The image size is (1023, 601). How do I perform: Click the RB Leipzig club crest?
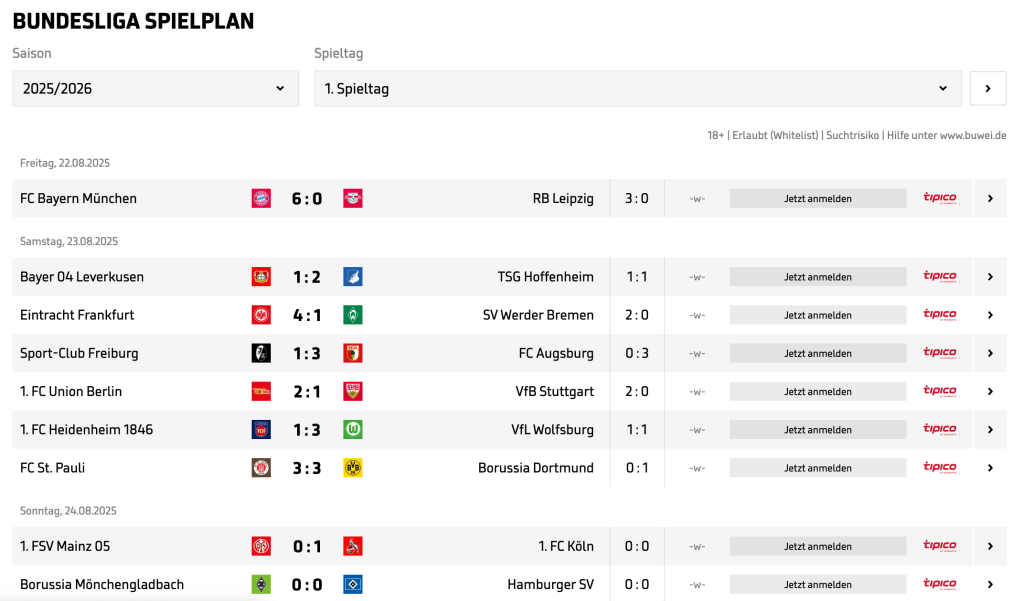353,198
